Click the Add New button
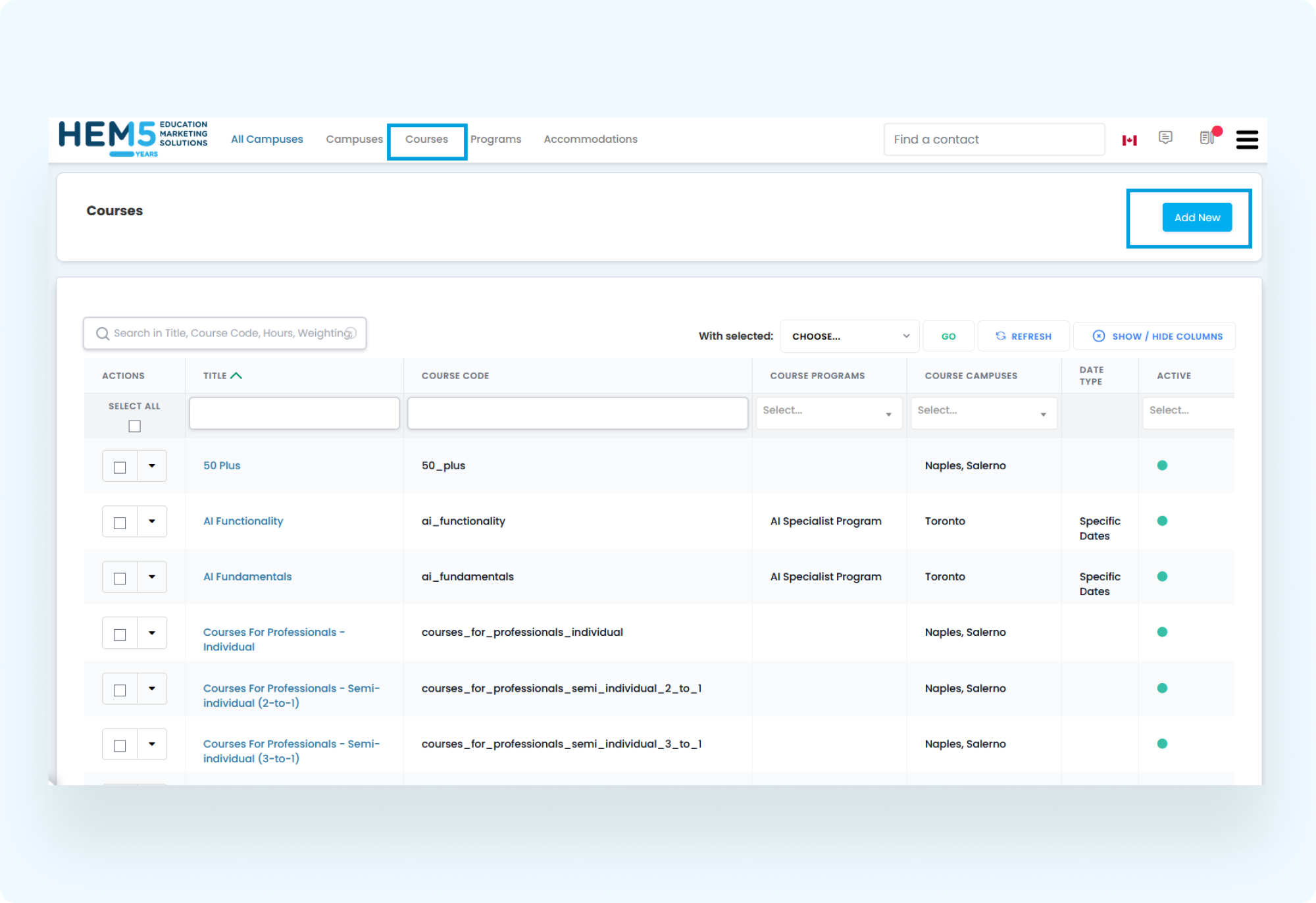This screenshot has width=1316, height=903. click(x=1196, y=218)
